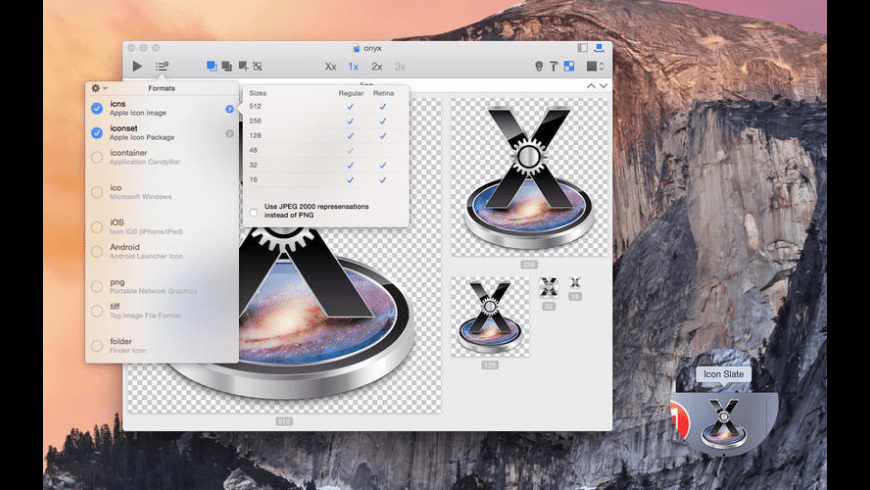Click the down chevron above preview
Viewport: 870px width, 490px height.
pos(603,85)
